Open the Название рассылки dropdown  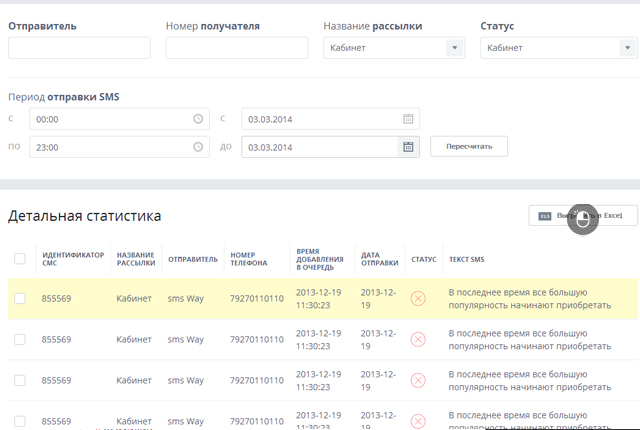(x=394, y=48)
